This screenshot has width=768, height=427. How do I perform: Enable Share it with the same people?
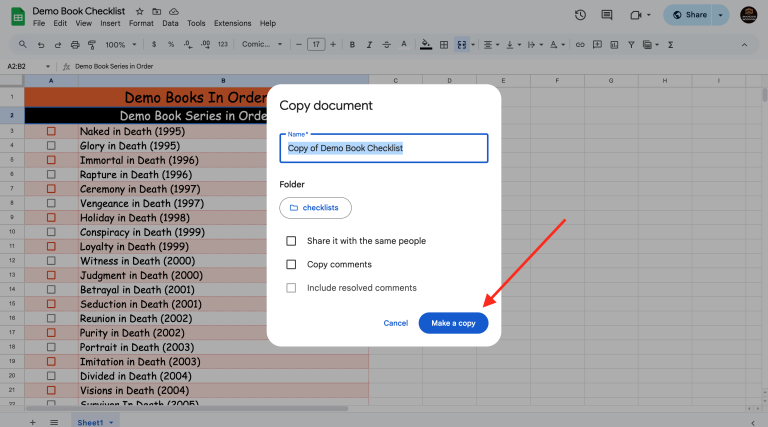[x=292, y=241]
